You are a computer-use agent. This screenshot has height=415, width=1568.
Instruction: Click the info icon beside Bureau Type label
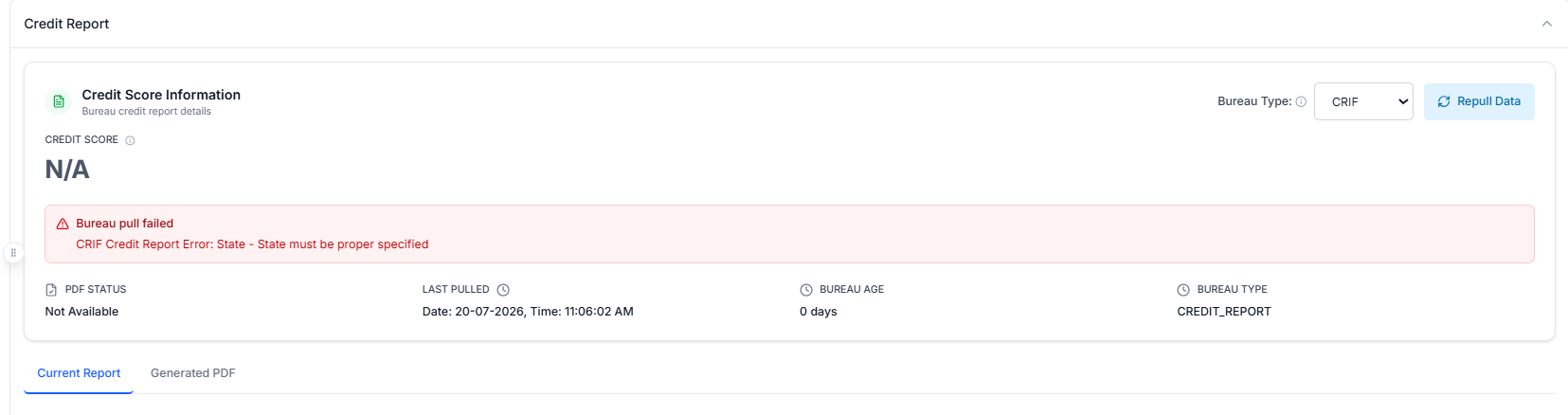pyautogui.click(x=1301, y=101)
